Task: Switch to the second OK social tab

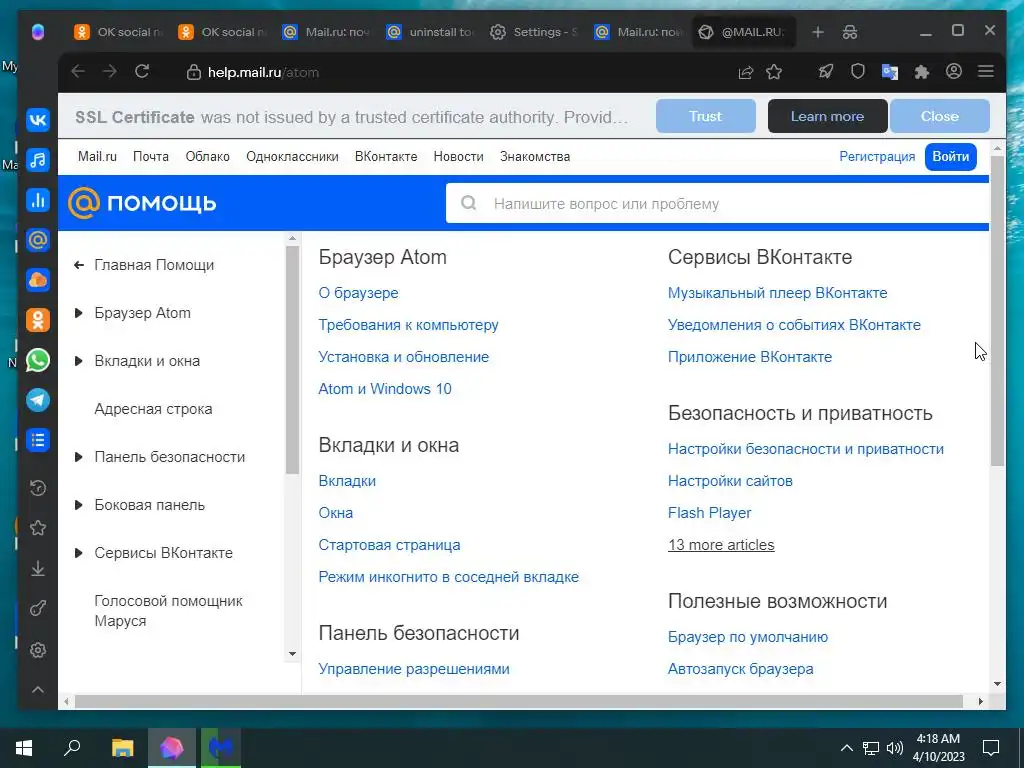Action: coord(221,32)
